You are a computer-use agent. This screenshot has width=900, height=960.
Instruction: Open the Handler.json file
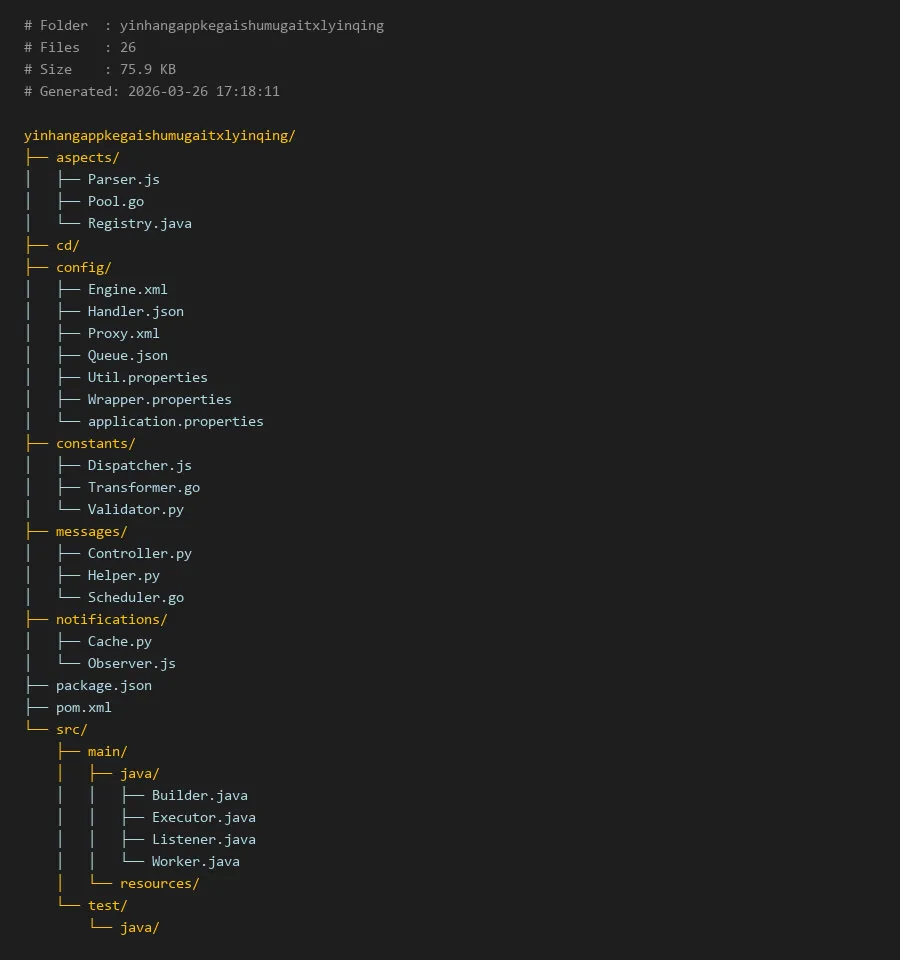[x=135, y=311]
